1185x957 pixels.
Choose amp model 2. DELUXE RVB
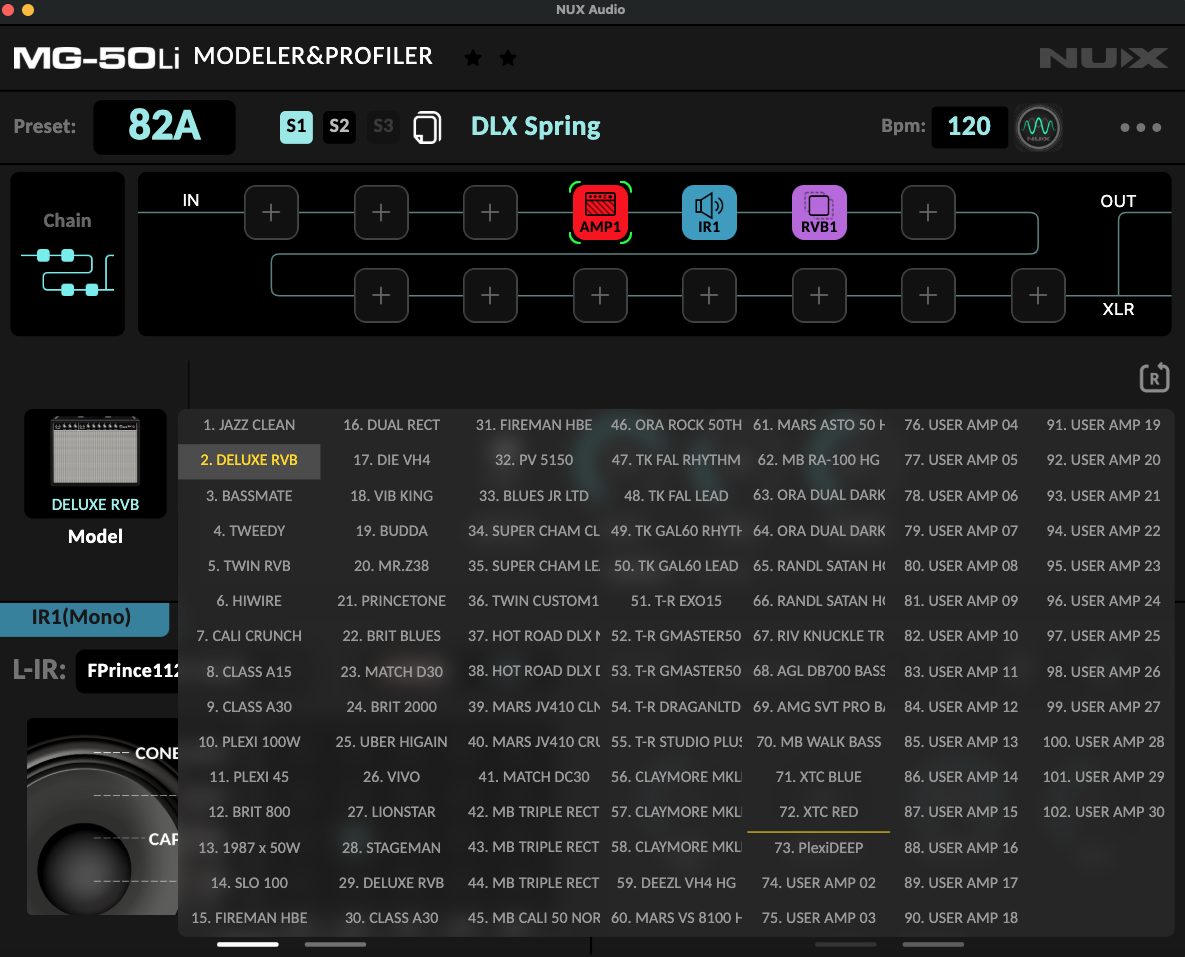[x=249, y=460]
